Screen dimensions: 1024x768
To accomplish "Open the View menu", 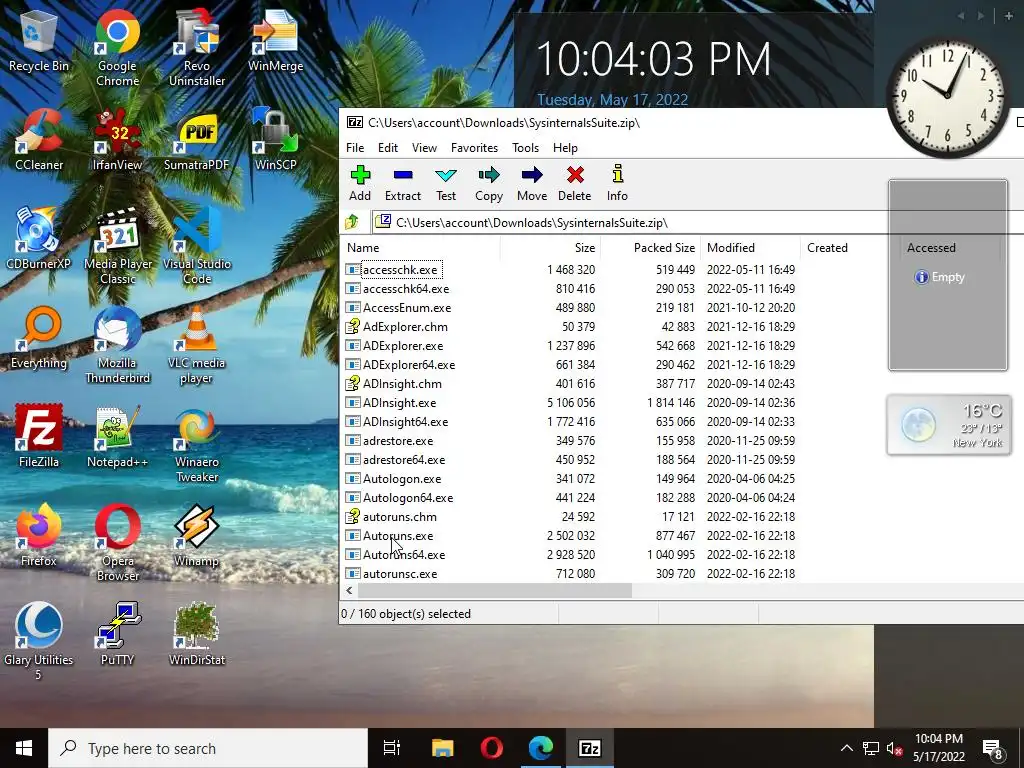I will [424, 148].
